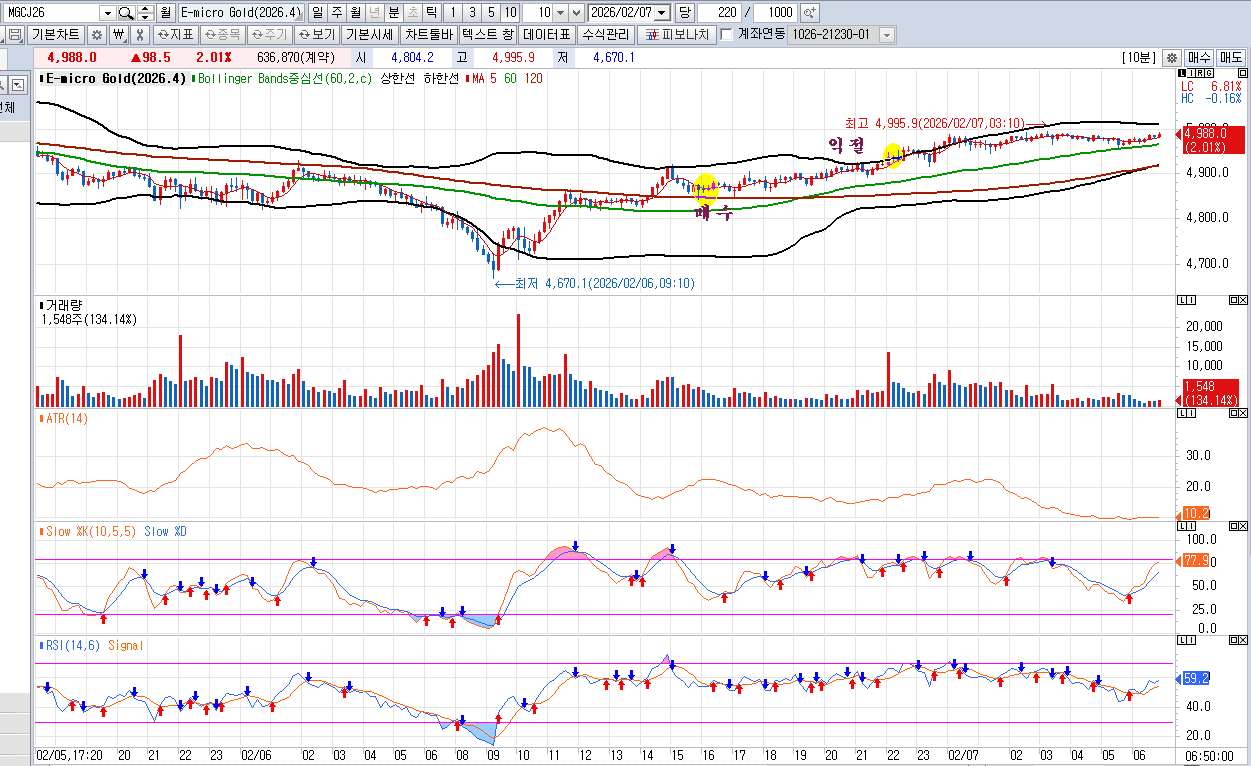Click the chevron dropdown after interval combo
1251x766 pixels.
point(576,13)
